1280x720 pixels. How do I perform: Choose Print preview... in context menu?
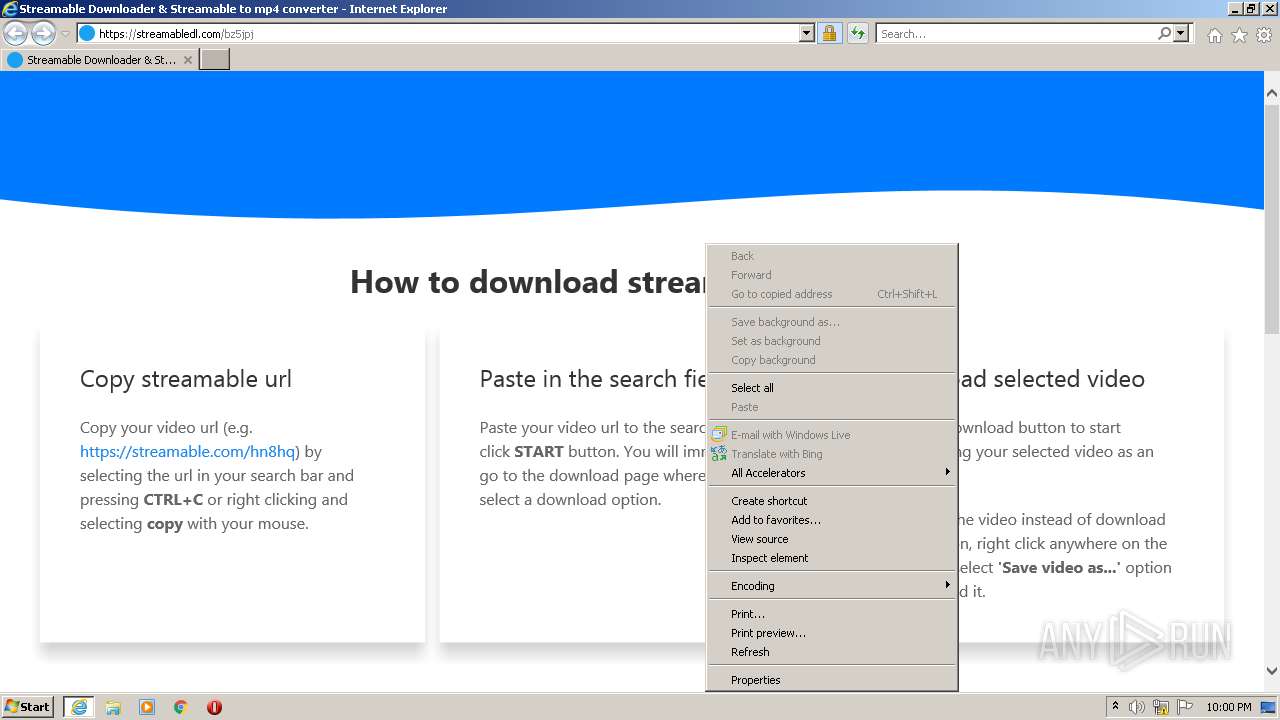[x=832, y=633]
